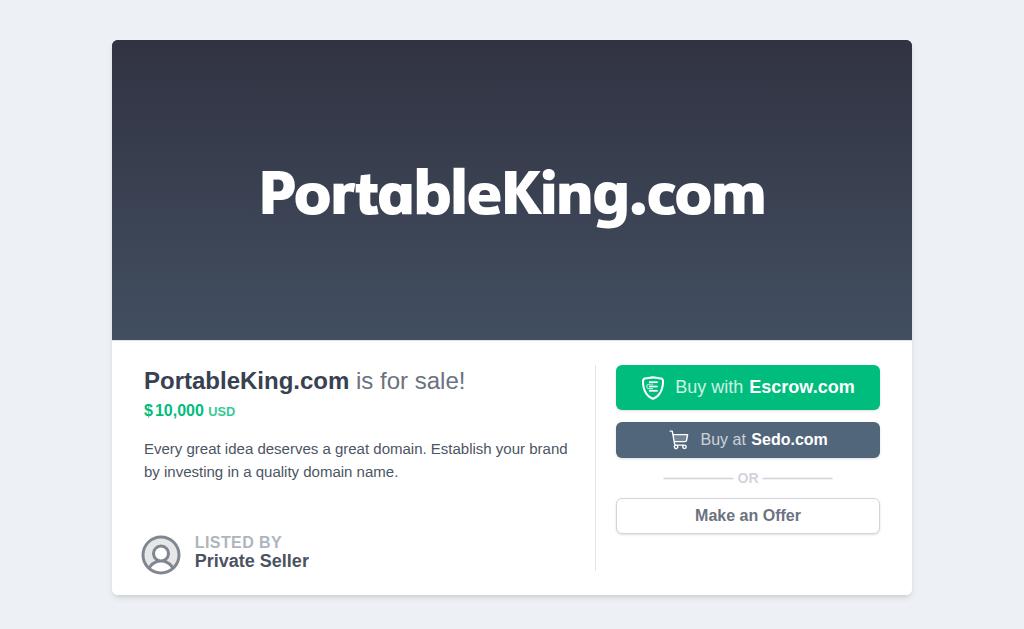Click the OR divider text

tap(748, 478)
